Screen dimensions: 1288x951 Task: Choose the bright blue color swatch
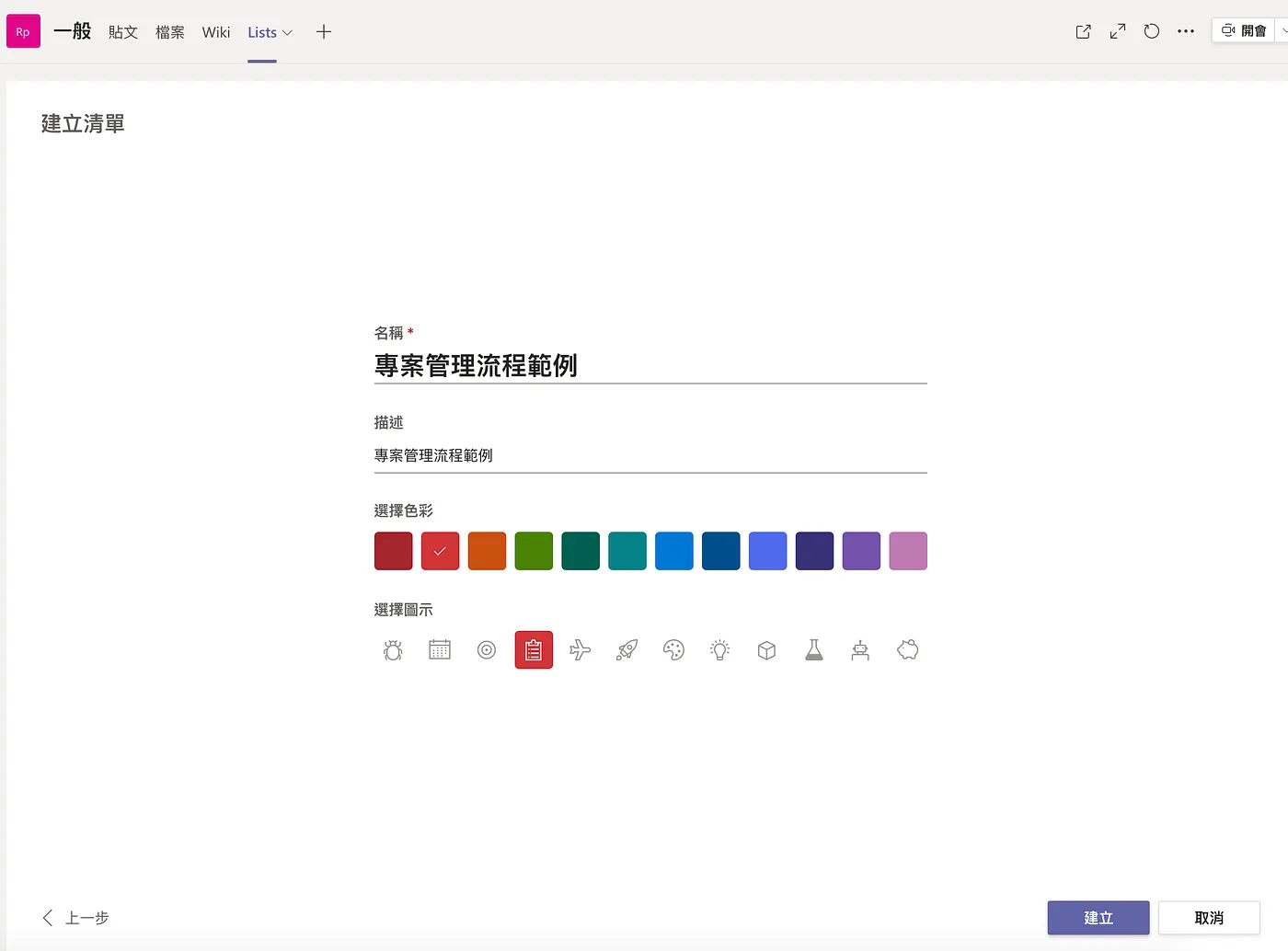[x=674, y=551]
